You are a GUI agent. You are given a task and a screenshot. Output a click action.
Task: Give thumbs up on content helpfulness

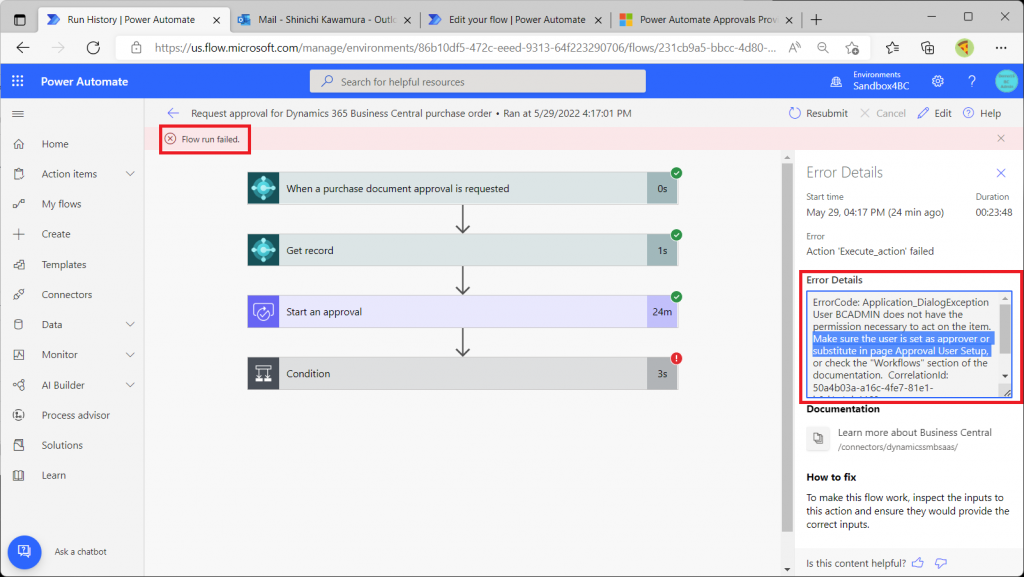pyautogui.click(x=918, y=563)
